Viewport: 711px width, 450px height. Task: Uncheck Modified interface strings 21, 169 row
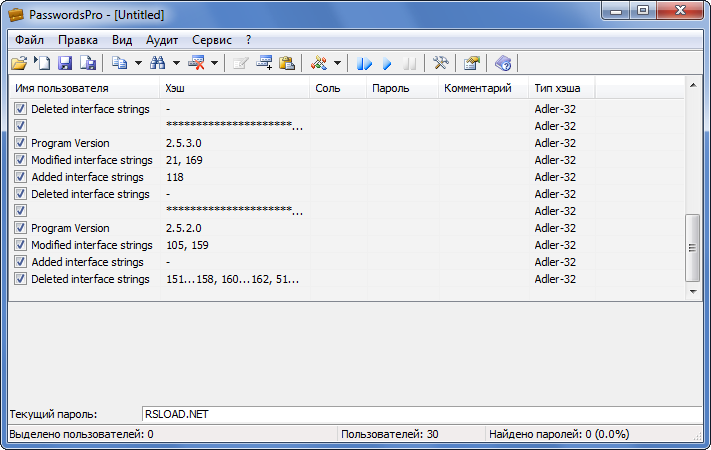20,160
